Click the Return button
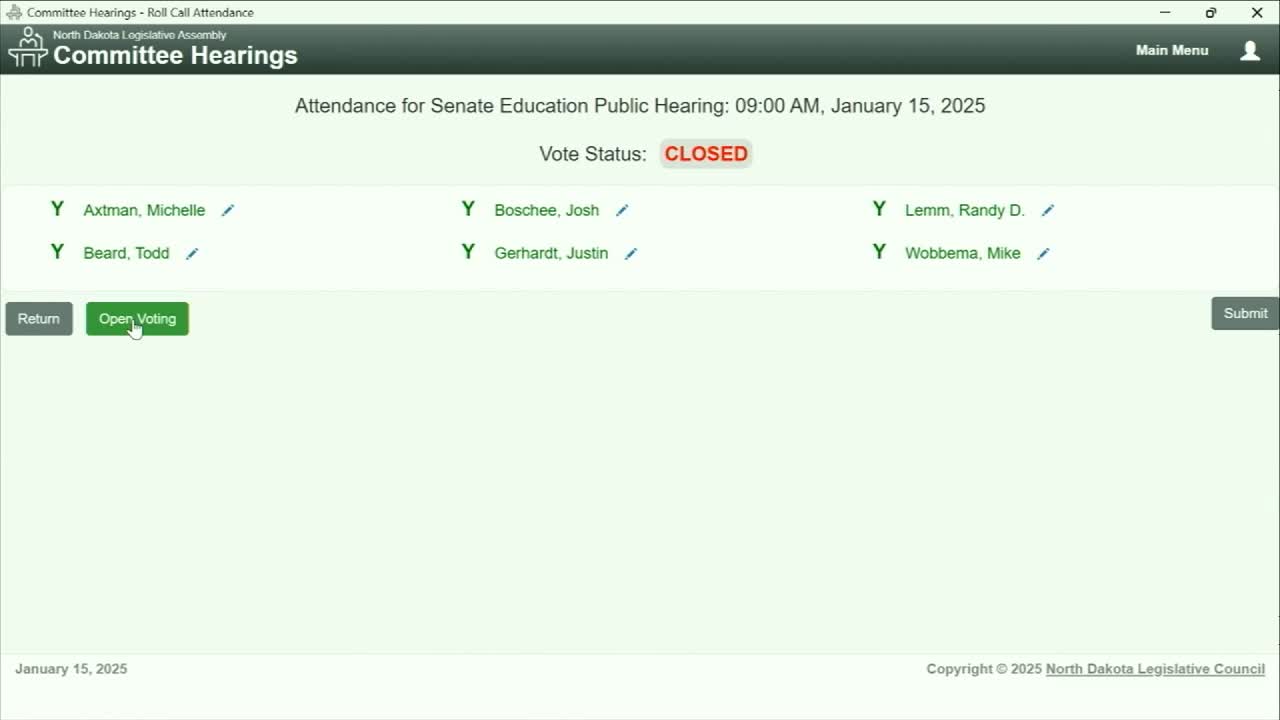The width and height of the screenshot is (1280, 720). pos(39,319)
